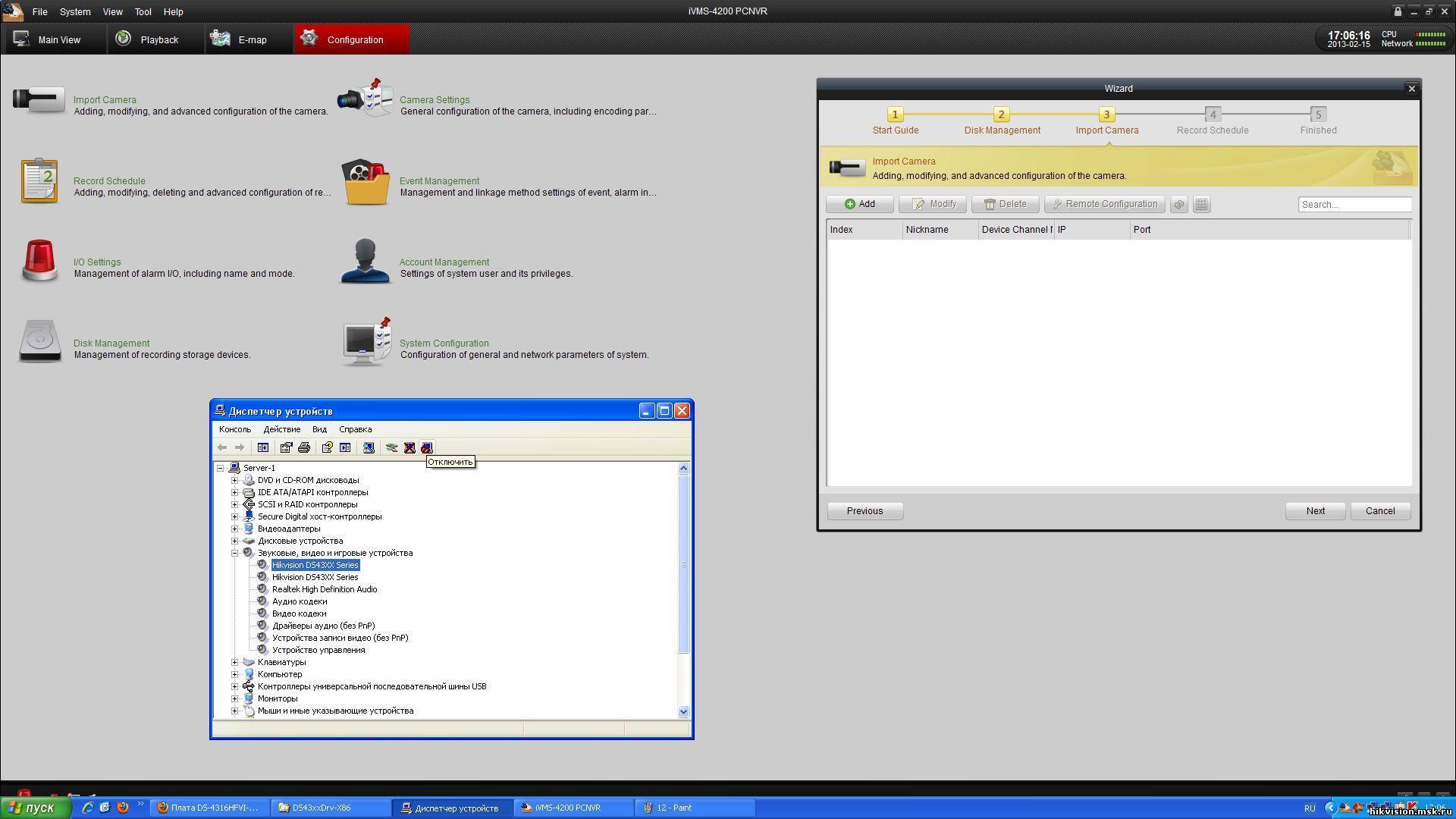Open Event Management folder icon

click(366, 182)
